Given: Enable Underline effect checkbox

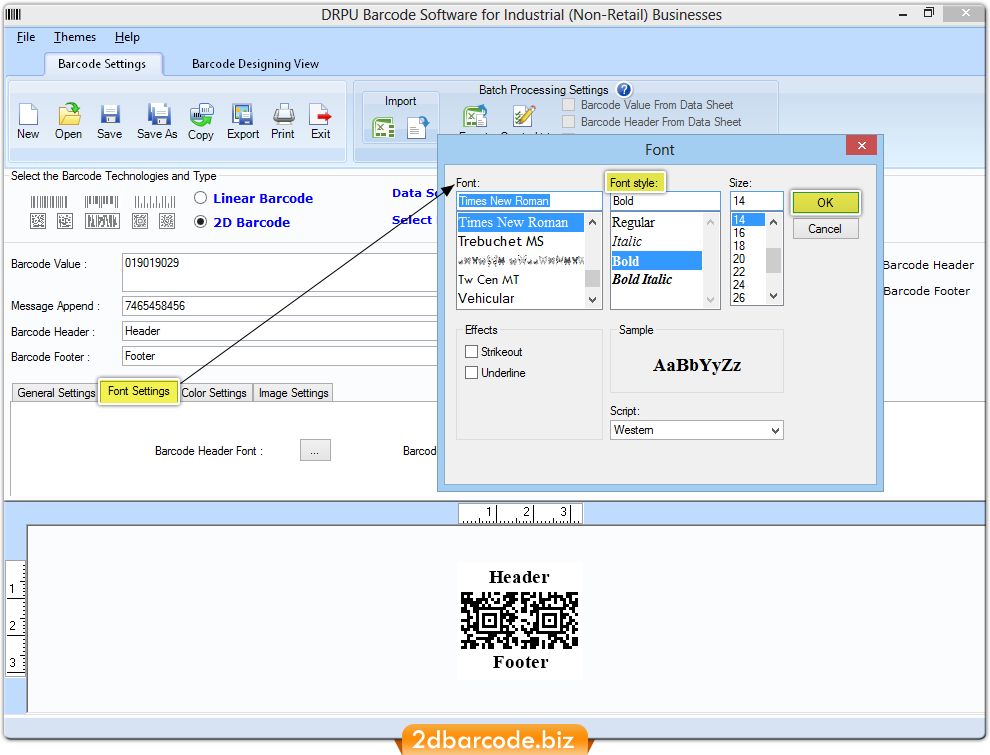Looking at the screenshot, I should pyautogui.click(x=472, y=373).
